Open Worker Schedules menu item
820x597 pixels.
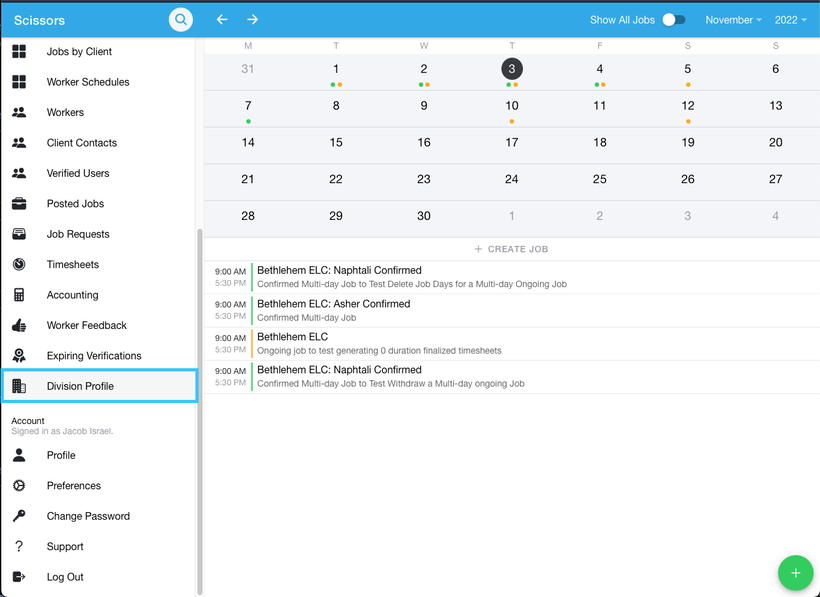tap(99, 82)
